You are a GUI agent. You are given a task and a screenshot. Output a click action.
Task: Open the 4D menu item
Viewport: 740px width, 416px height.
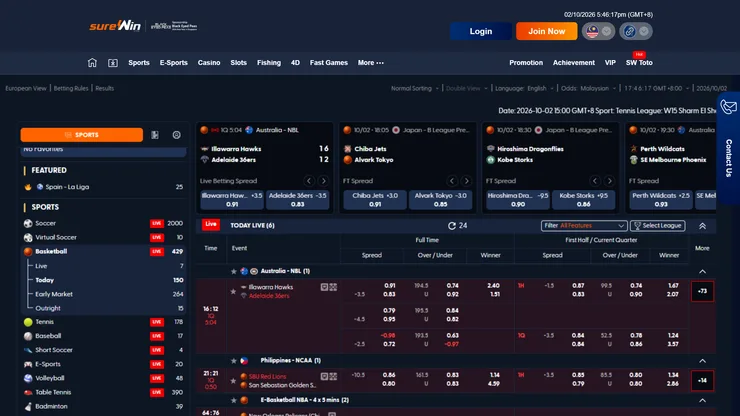[295, 63]
